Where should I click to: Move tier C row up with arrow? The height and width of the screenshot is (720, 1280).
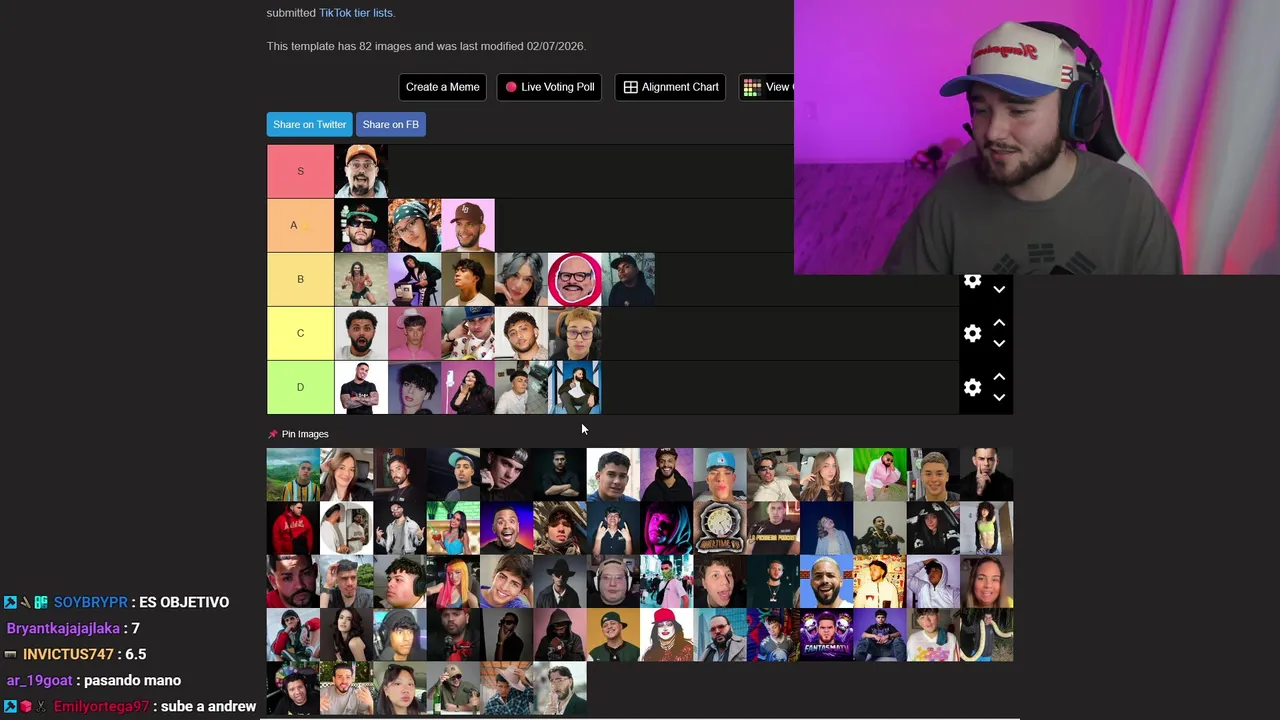(999, 323)
